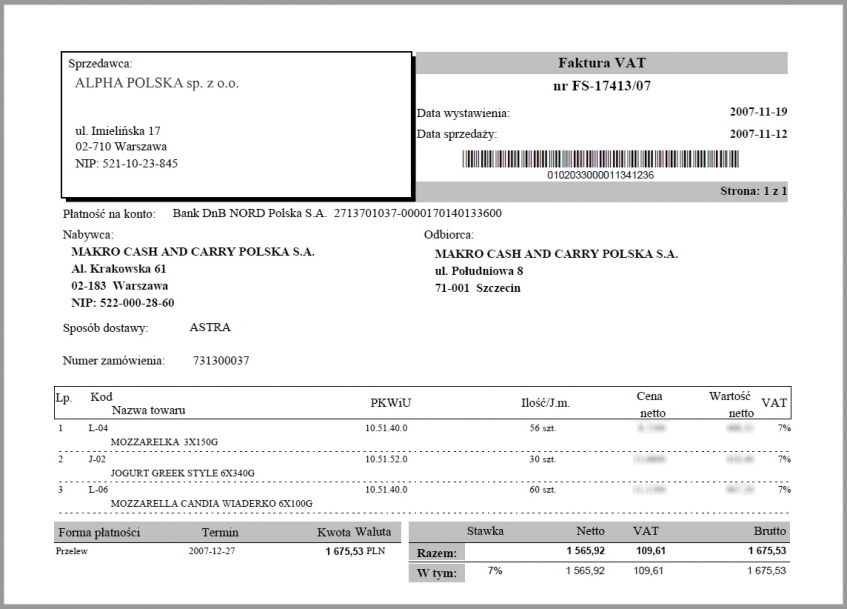Click the Forma płatności header
The height and width of the screenshot is (609, 847).
tap(99, 533)
